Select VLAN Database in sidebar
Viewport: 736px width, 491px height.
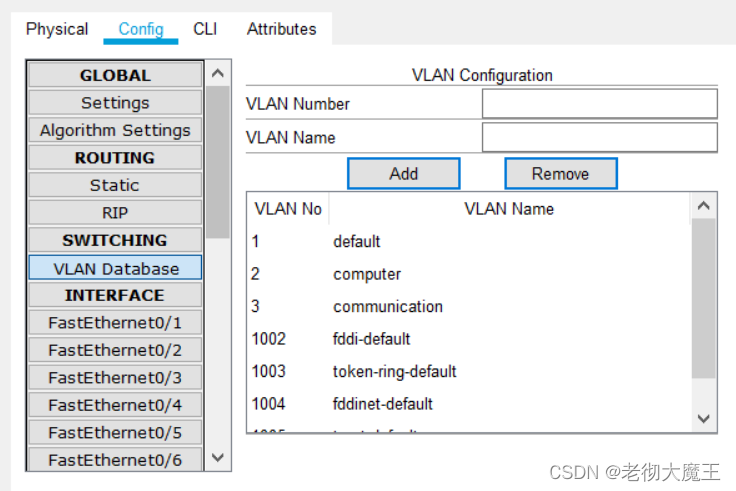115,268
